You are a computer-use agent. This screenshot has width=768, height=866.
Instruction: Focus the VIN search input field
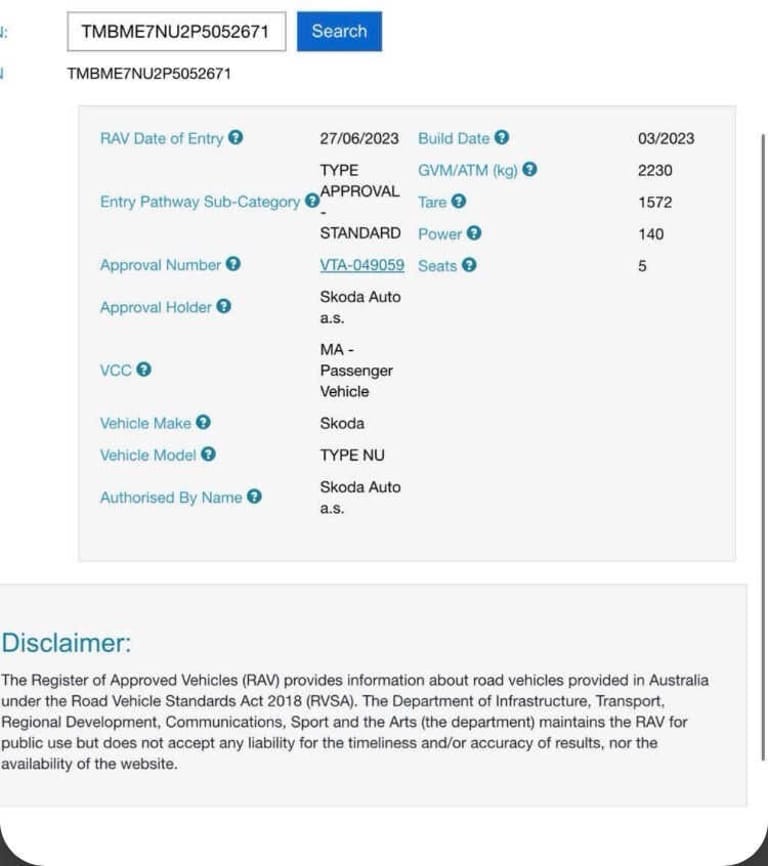coord(177,31)
